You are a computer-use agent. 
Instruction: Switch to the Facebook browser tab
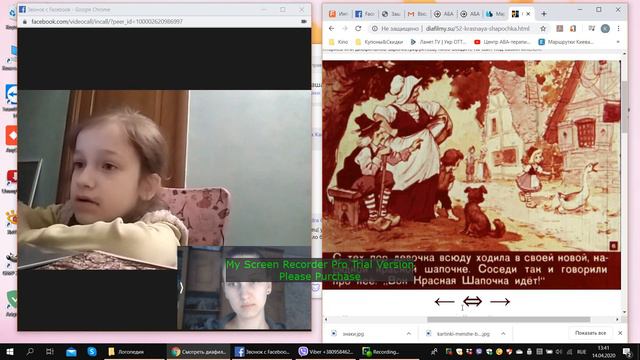point(364,14)
